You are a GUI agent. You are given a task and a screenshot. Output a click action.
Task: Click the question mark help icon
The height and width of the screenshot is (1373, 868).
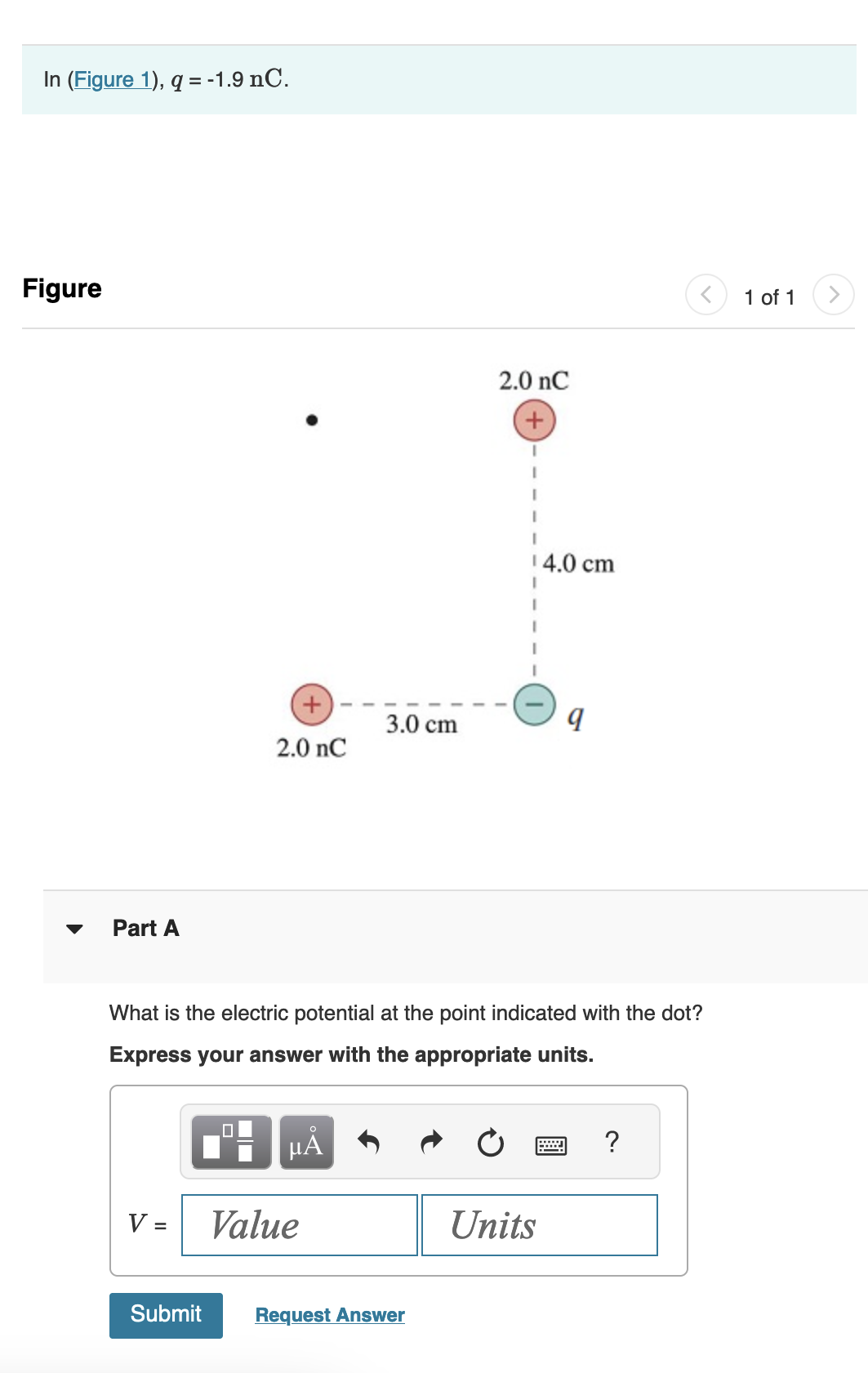[612, 1142]
